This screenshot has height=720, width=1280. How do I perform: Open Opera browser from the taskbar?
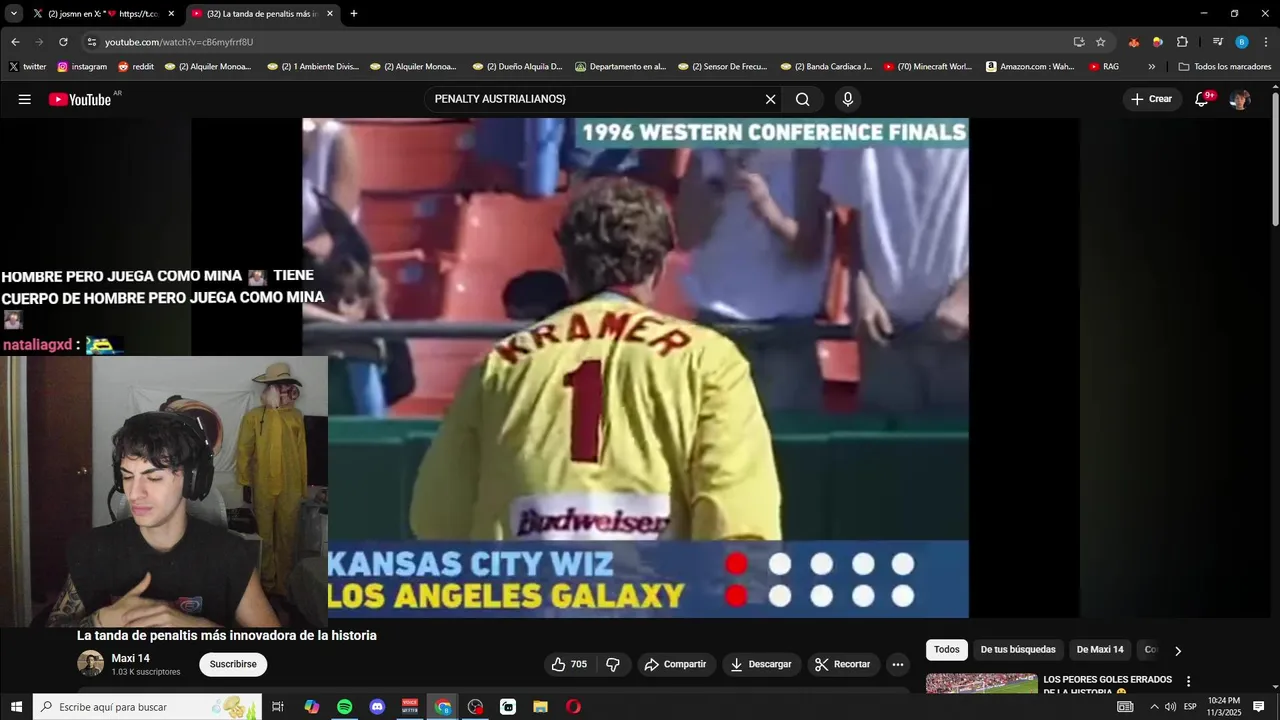pos(573,707)
